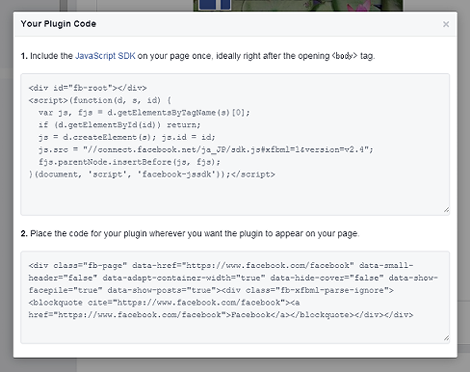Click the '<div class="fb-page"' first code line

pos(221,266)
